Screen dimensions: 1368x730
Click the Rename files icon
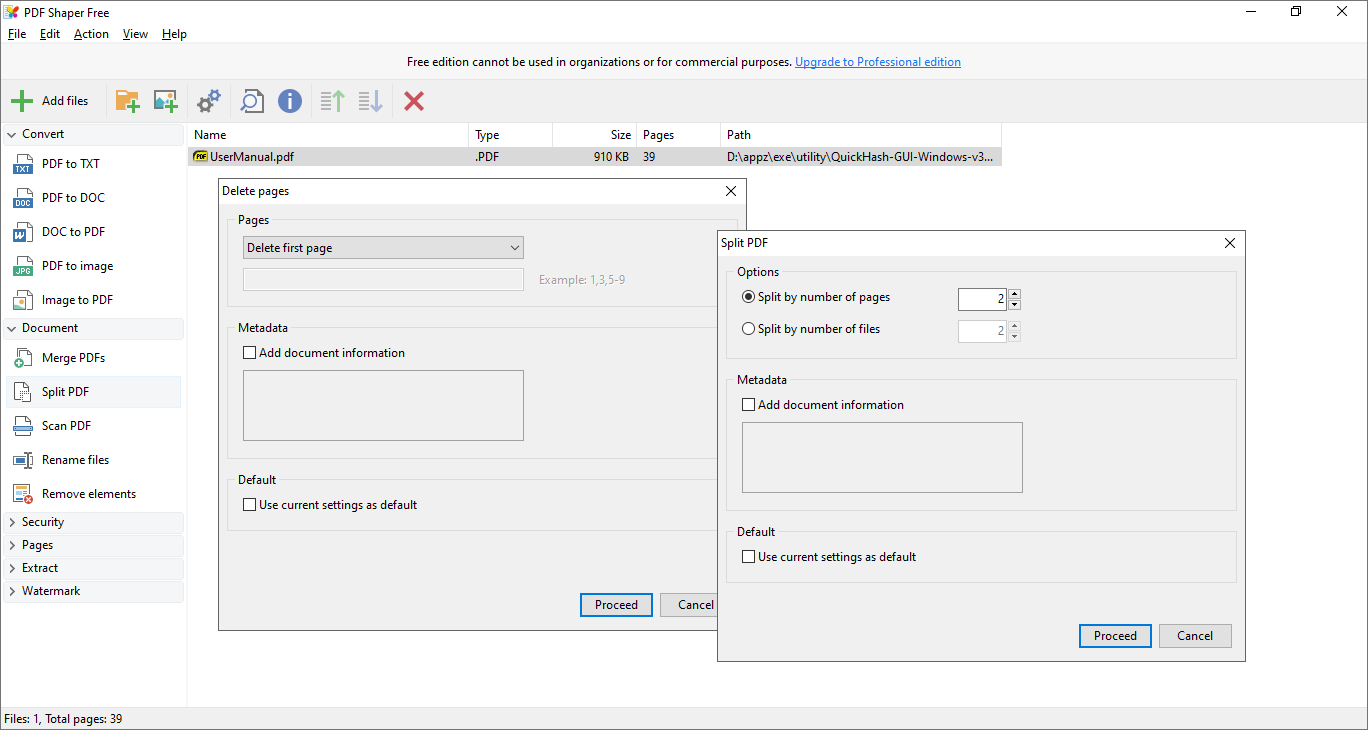point(23,461)
